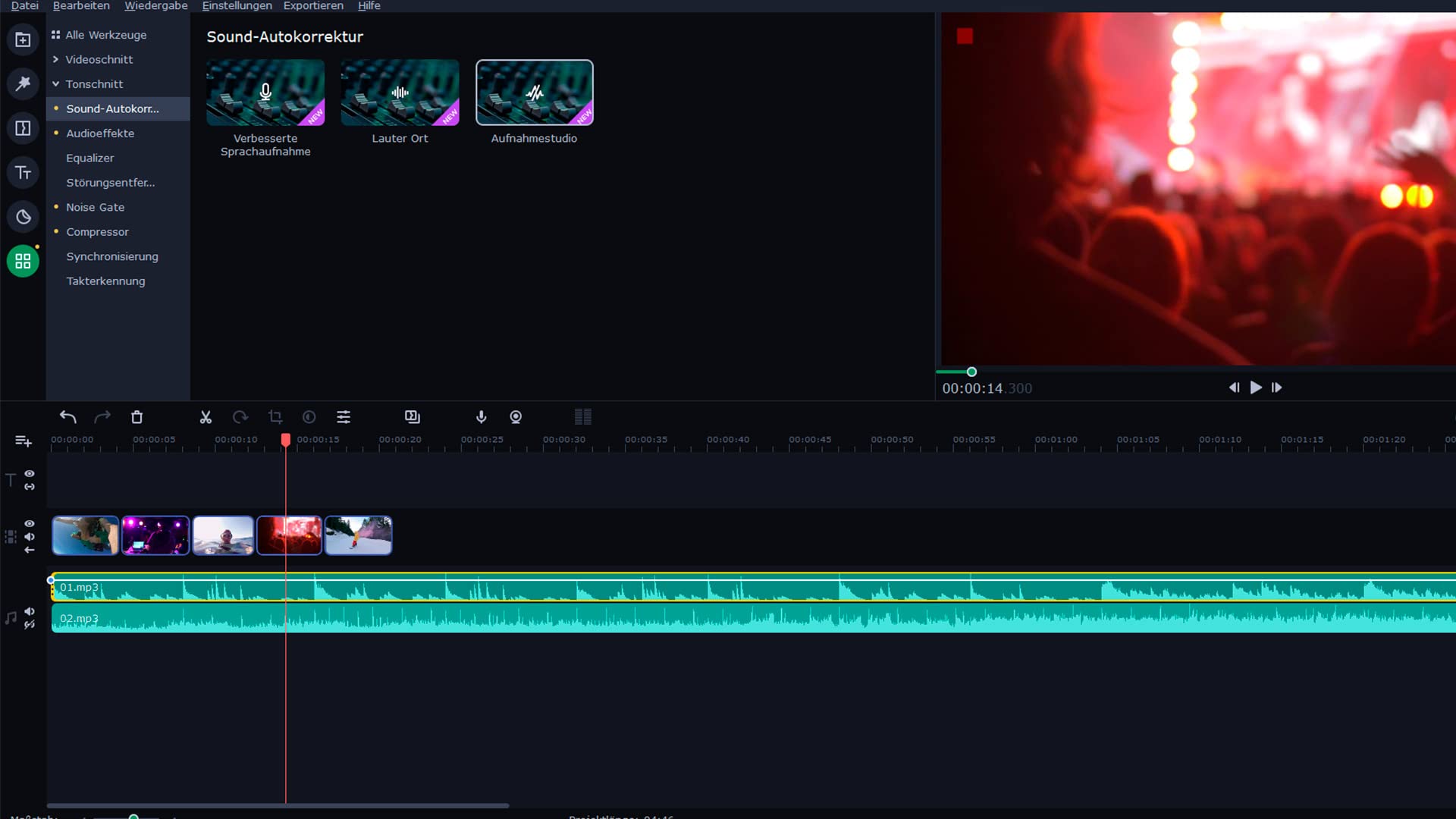The height and width of the screenshot is (819, 1456).
Task: Record video from webcam icon
Action: (516, 417)
